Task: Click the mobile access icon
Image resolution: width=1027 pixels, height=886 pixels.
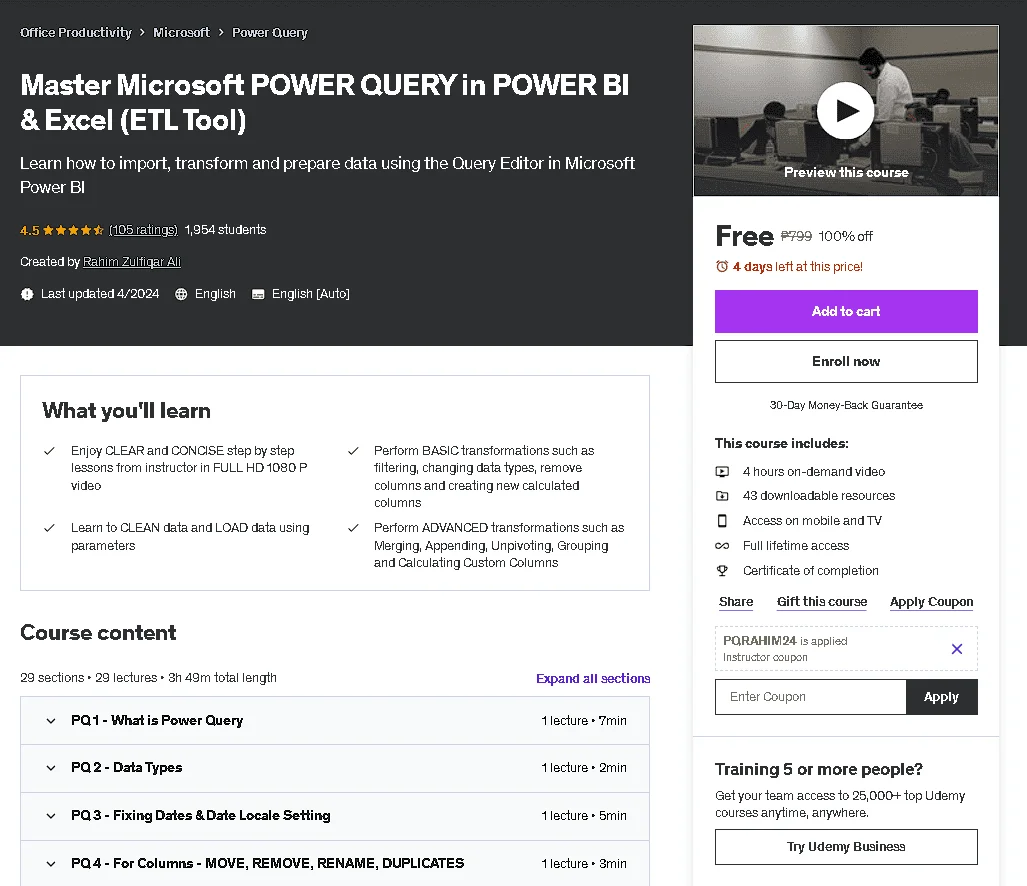Action: click(x=722, y=521)
